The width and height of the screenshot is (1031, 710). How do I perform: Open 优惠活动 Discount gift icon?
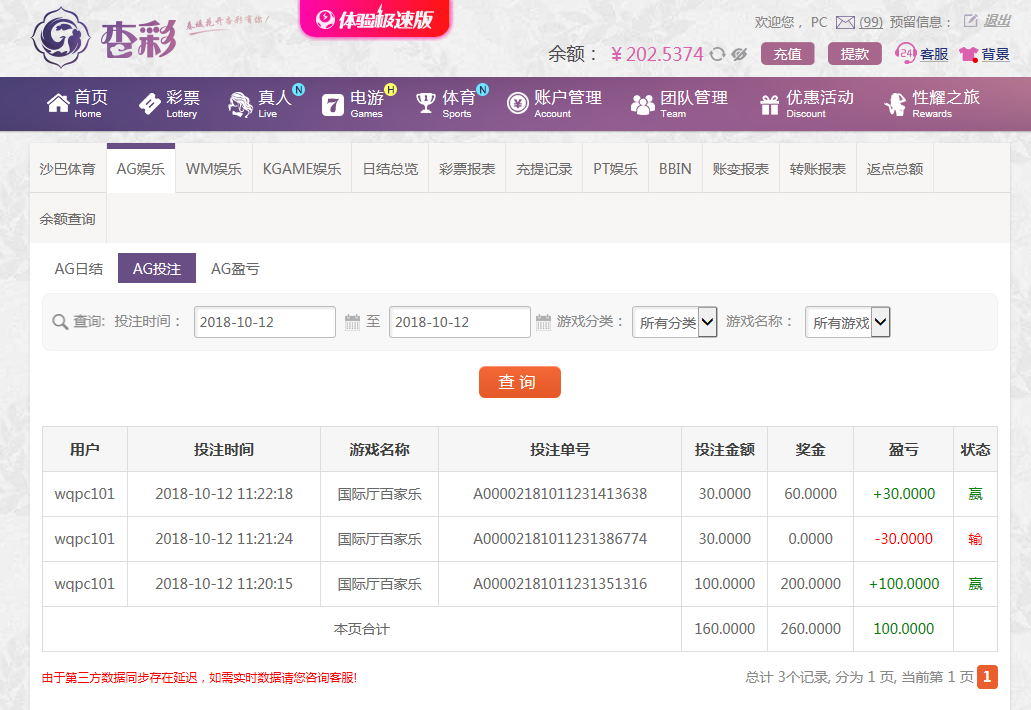point(769,104)
